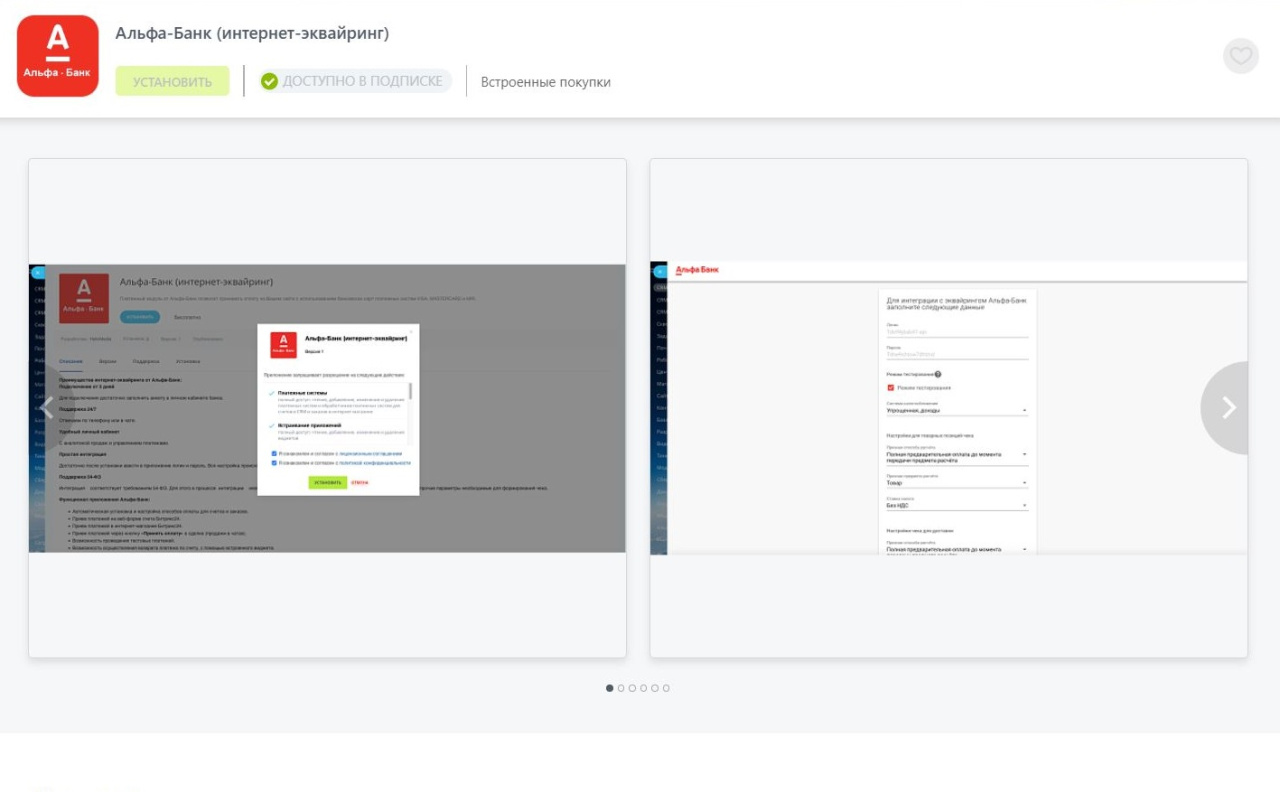Click the Встроенные покупки label
This screenshot has height=792, width=1280.
(546, 82)
